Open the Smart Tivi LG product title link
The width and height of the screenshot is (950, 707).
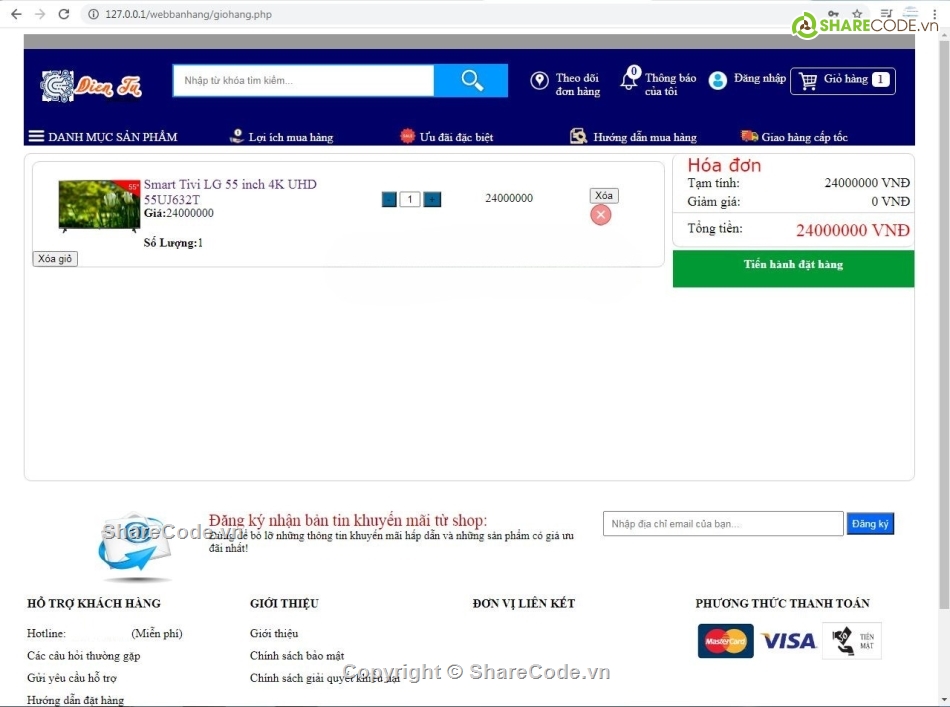(x=230, y=191)
